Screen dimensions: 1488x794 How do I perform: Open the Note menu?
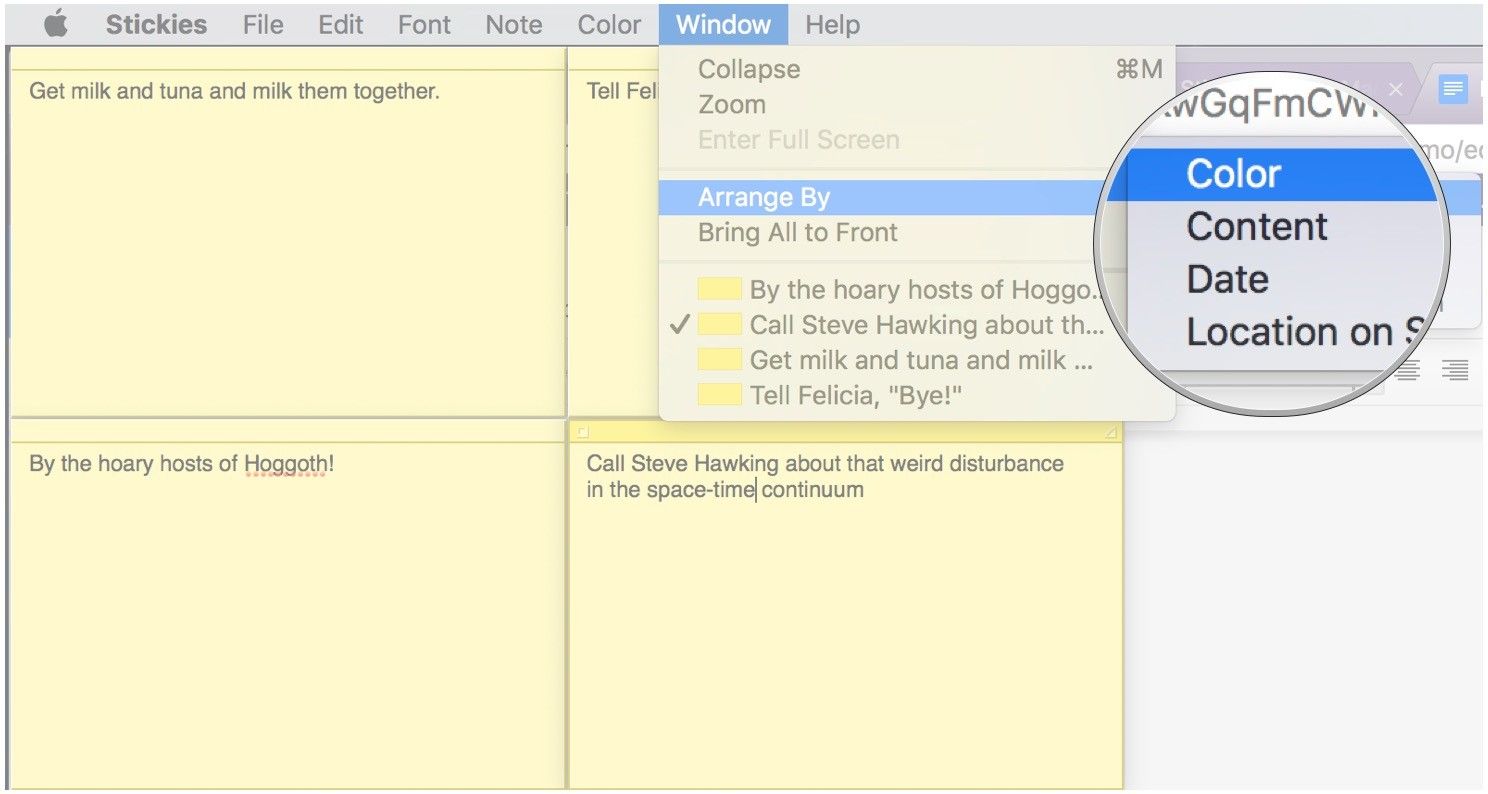pyautogui.click(x=513, y=25)
